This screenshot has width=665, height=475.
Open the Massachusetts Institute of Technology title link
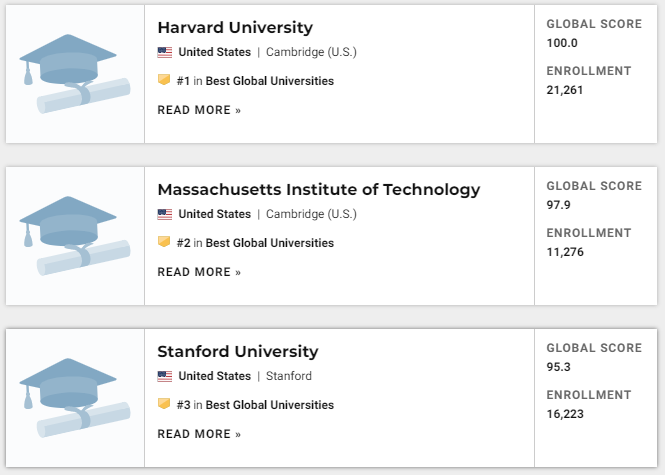pyautogui.click(x=319, y=190)
